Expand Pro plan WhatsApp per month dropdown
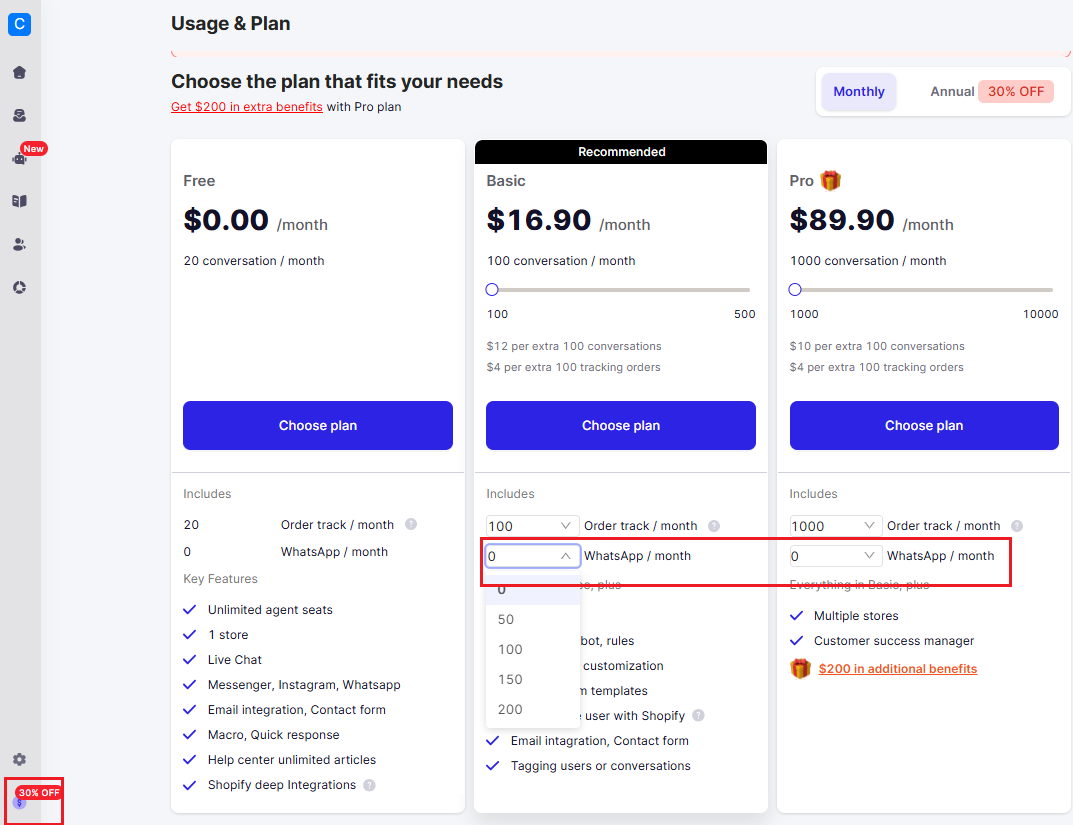 tap(836, 556)
